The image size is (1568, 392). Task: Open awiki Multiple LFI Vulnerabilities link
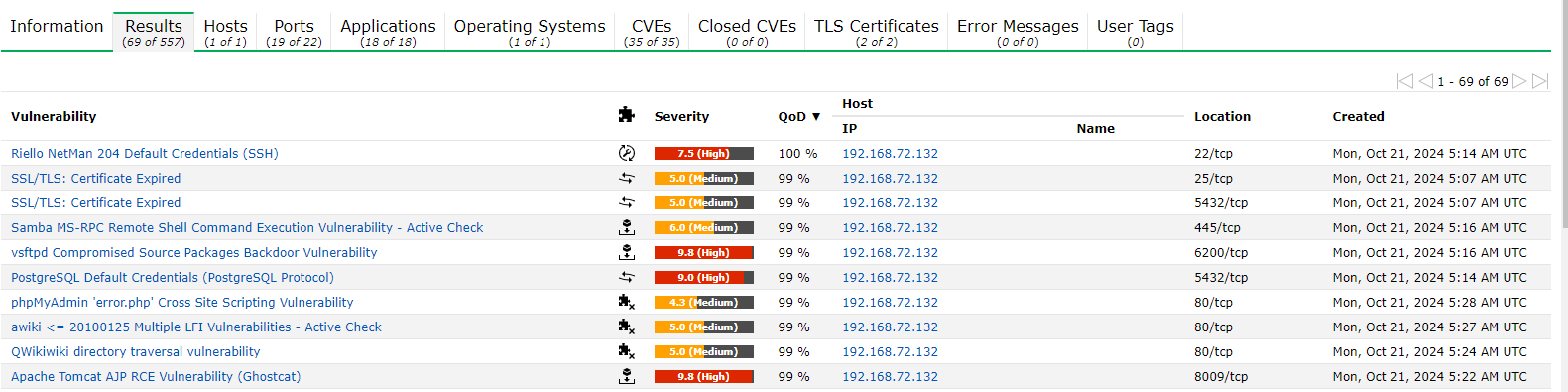[196, 327]
